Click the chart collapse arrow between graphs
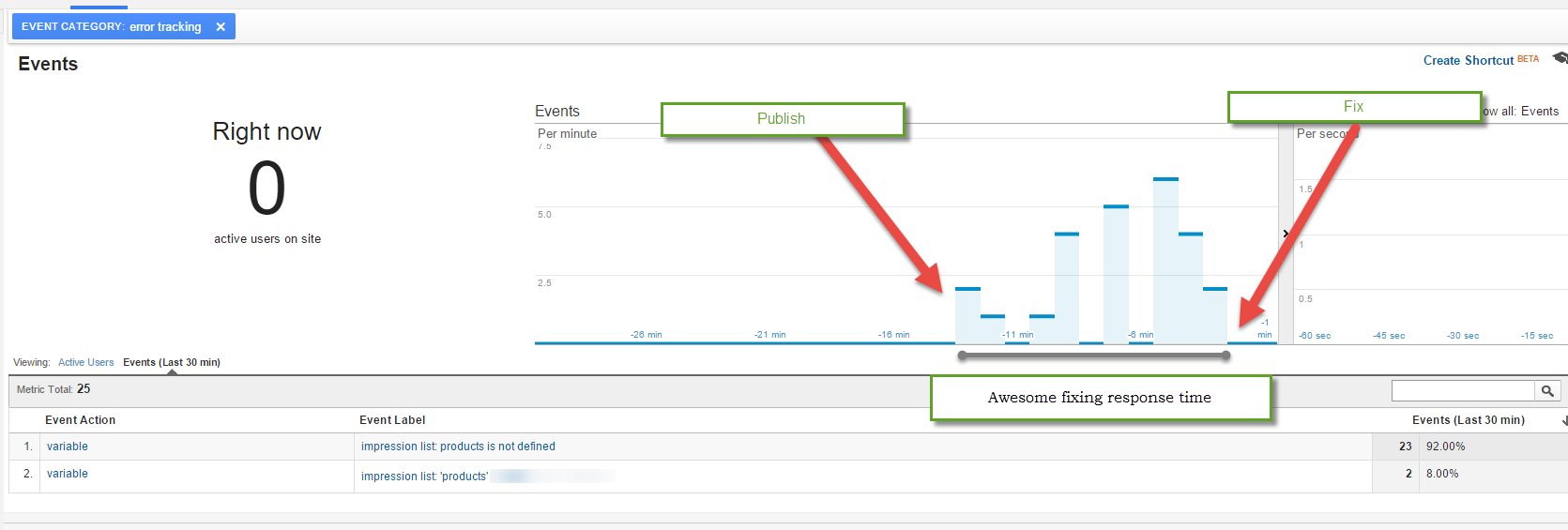 1286,234
